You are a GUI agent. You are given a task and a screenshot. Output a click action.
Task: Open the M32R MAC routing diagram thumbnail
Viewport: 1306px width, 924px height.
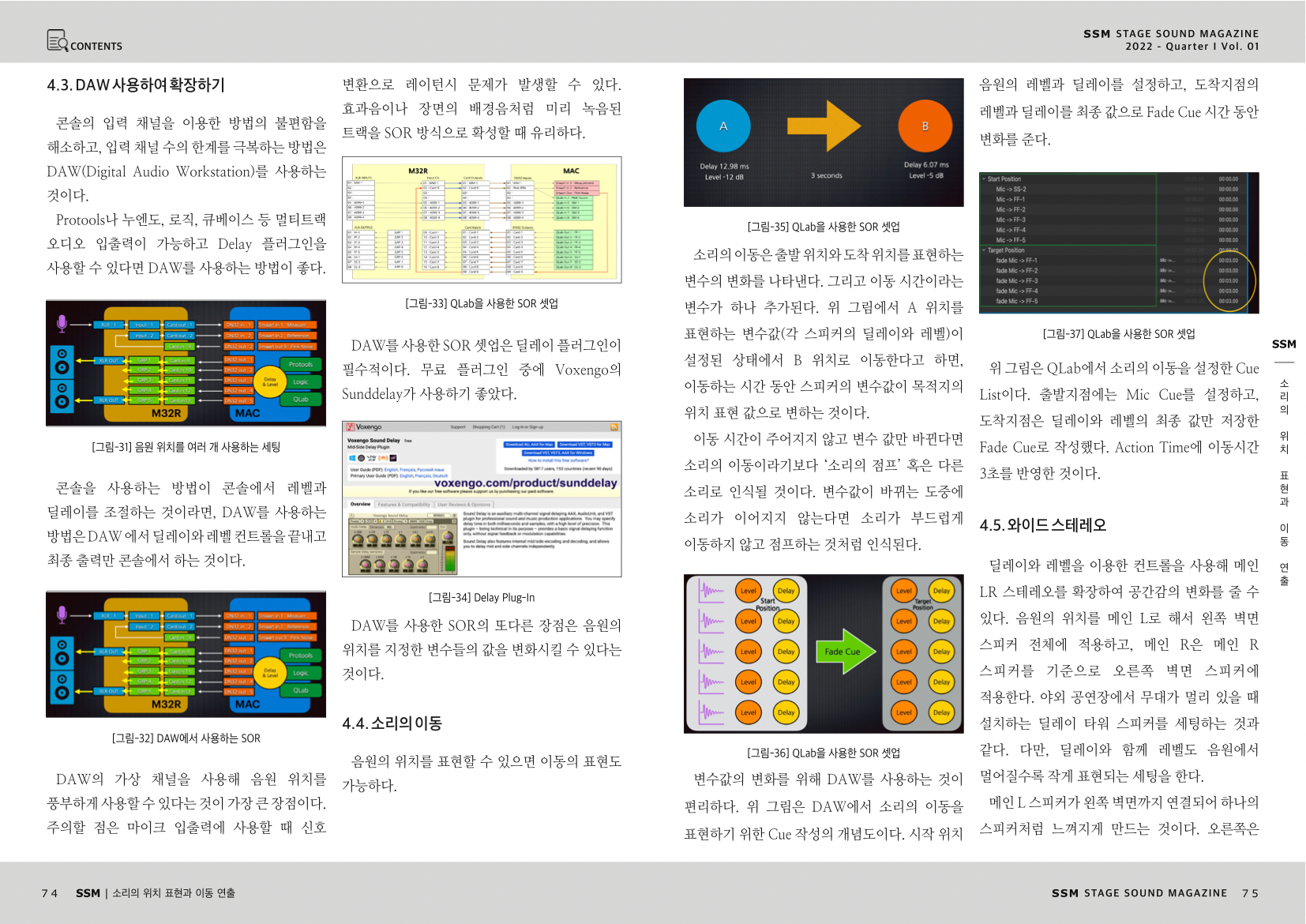[x=482, y=220]
